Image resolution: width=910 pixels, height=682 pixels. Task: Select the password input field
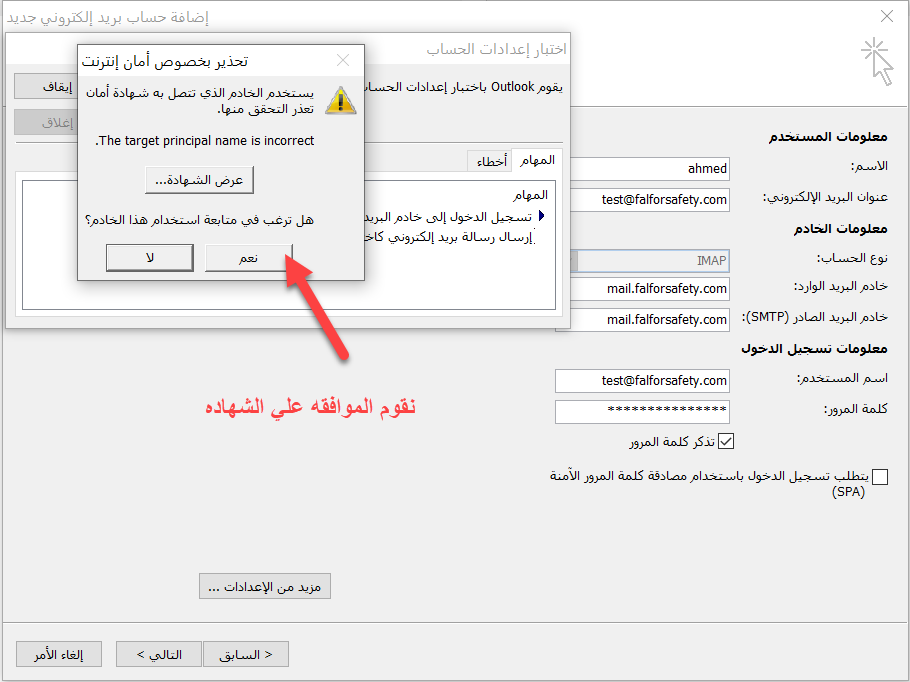642,411
